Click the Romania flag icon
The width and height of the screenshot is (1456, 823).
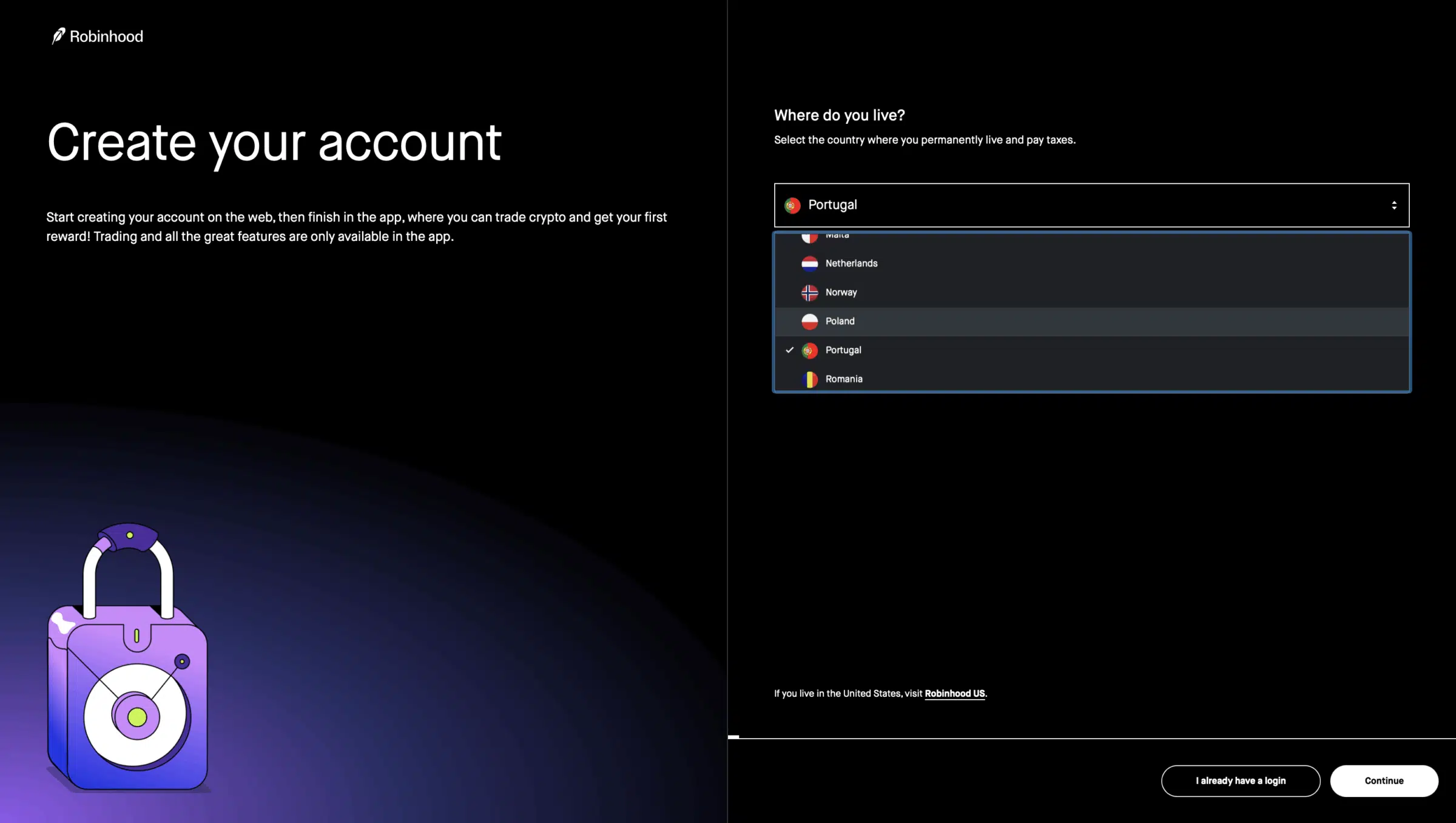click(809, 379)
